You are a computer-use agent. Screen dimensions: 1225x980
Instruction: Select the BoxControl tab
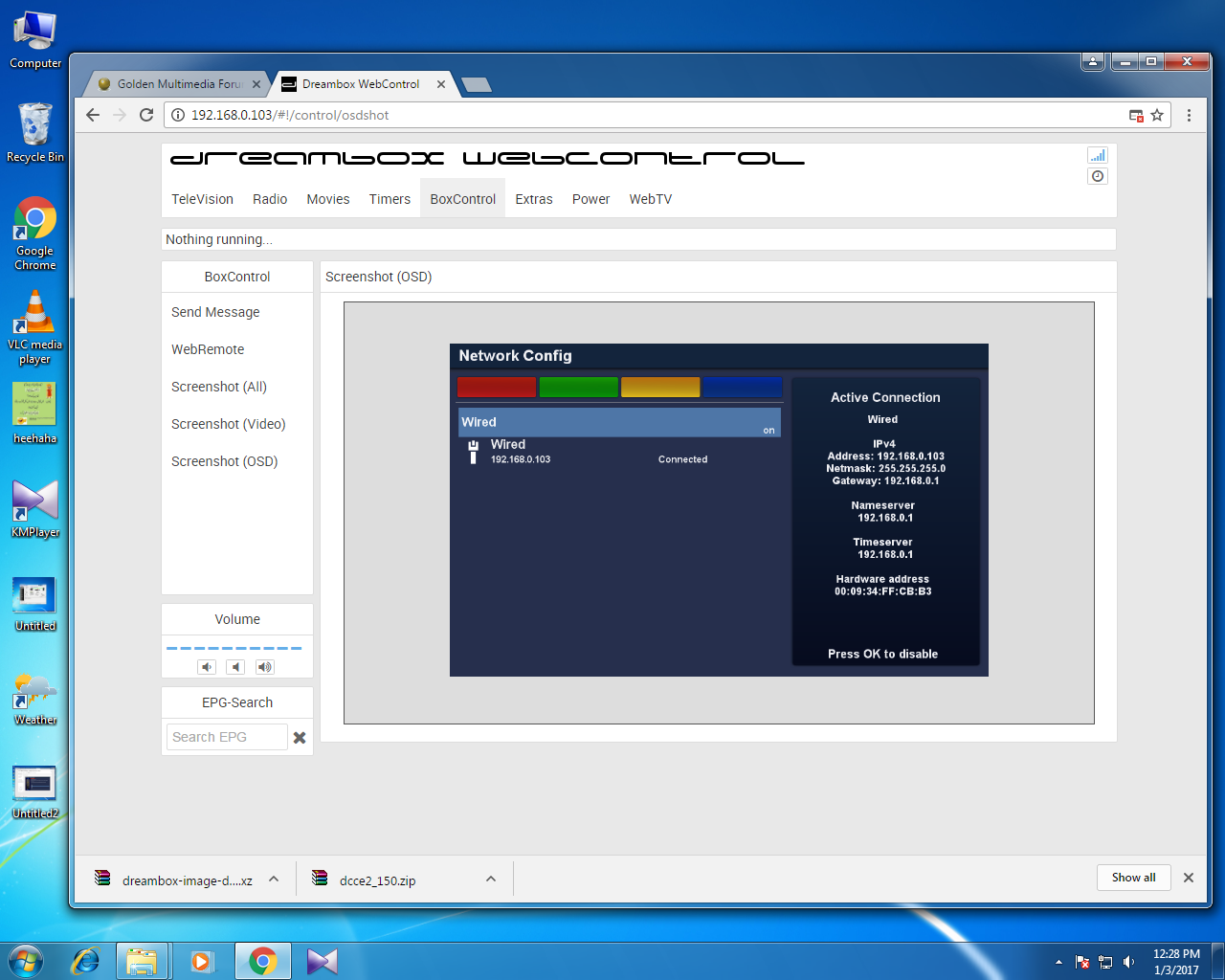[463, 199]
